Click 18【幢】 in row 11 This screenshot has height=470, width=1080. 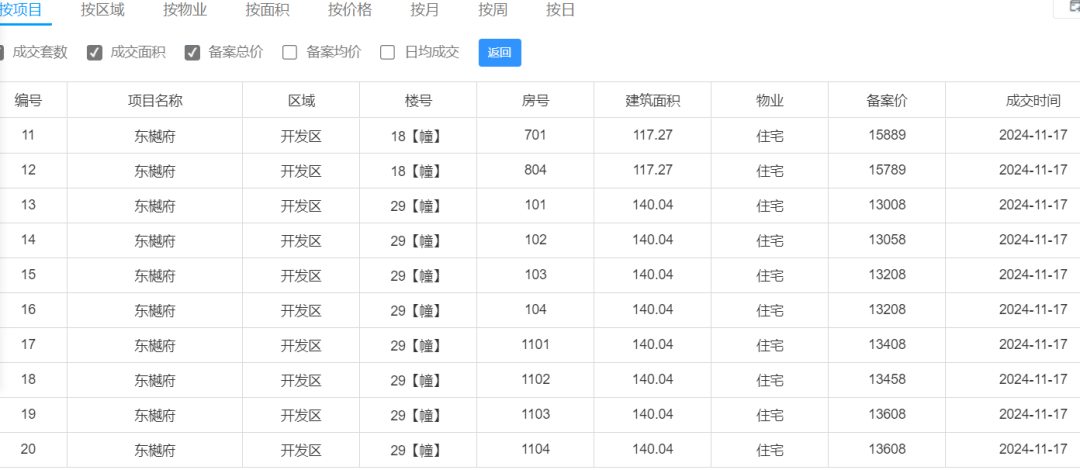416,136
